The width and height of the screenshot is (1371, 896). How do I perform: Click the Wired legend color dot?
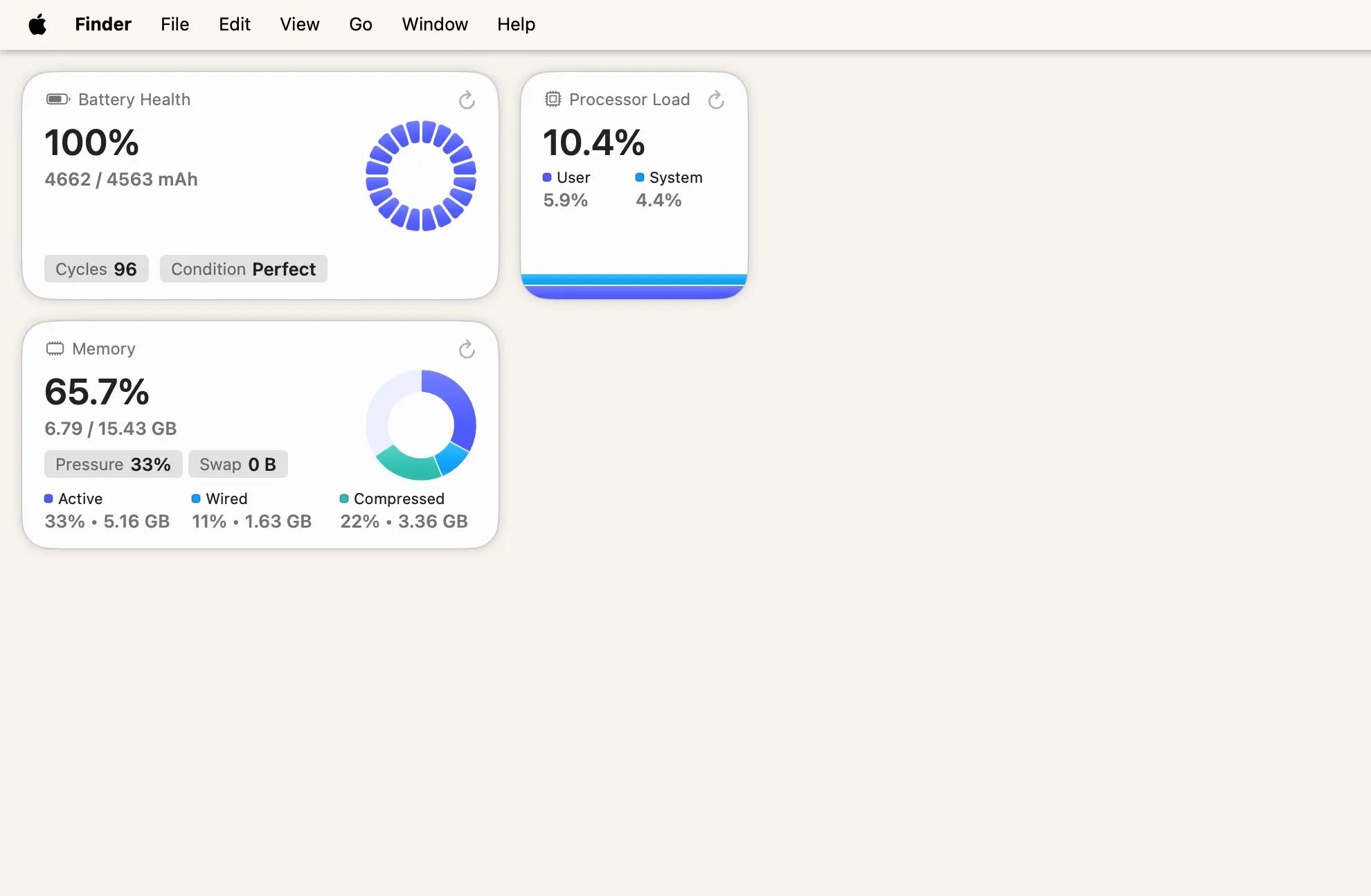pyautogui.click(x=196, y=499)
